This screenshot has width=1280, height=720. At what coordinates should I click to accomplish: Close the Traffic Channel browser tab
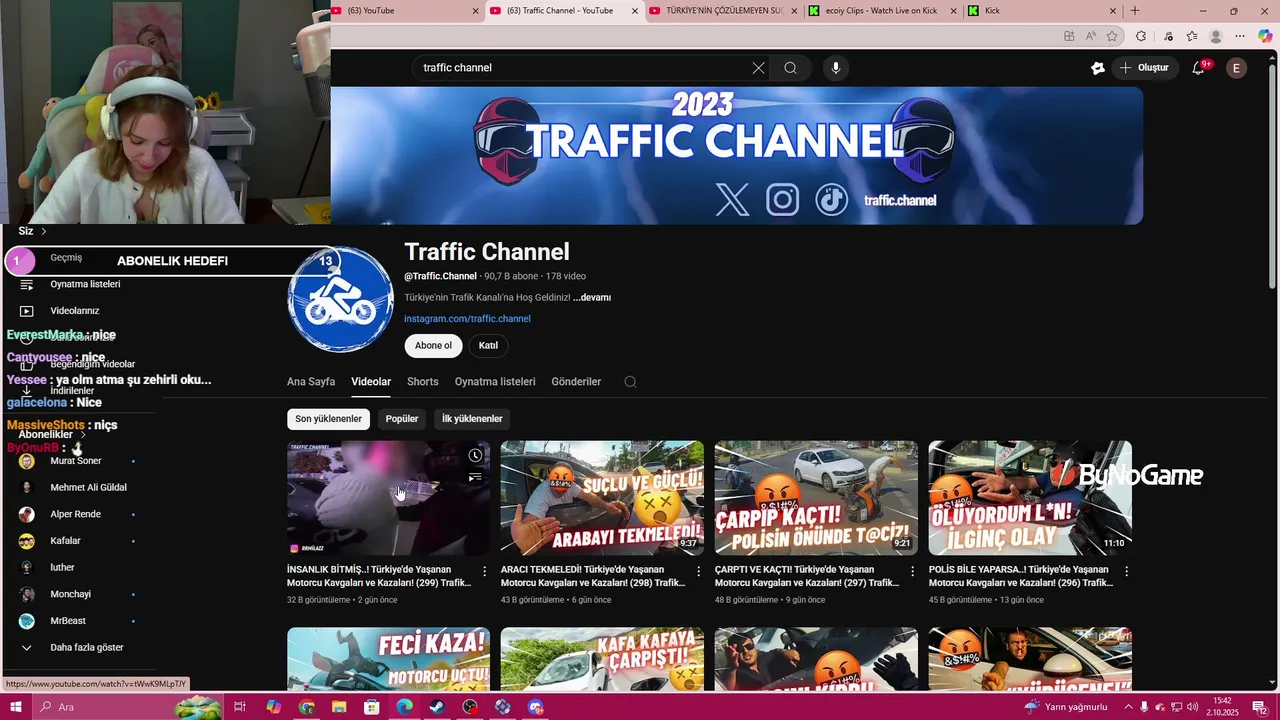635,11
